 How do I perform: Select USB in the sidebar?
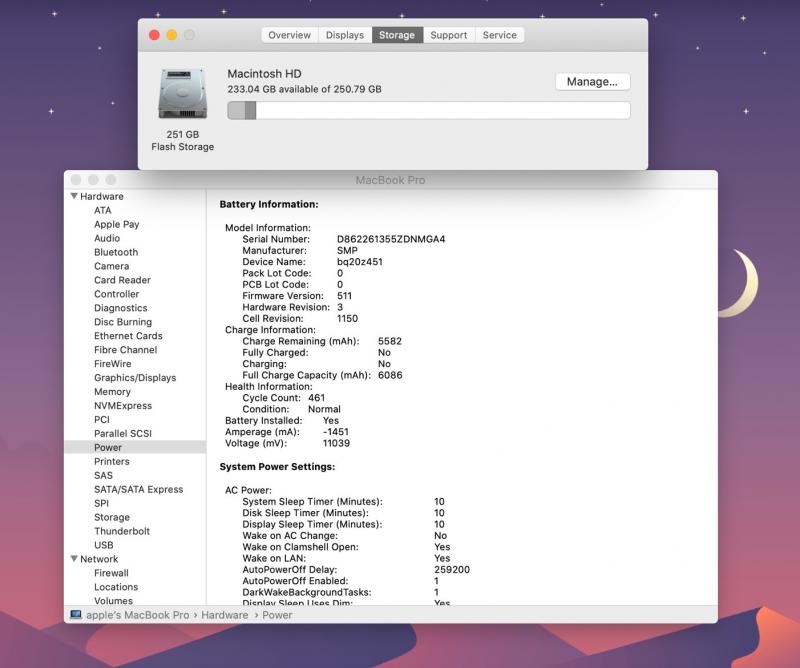(x=104, y=545)
